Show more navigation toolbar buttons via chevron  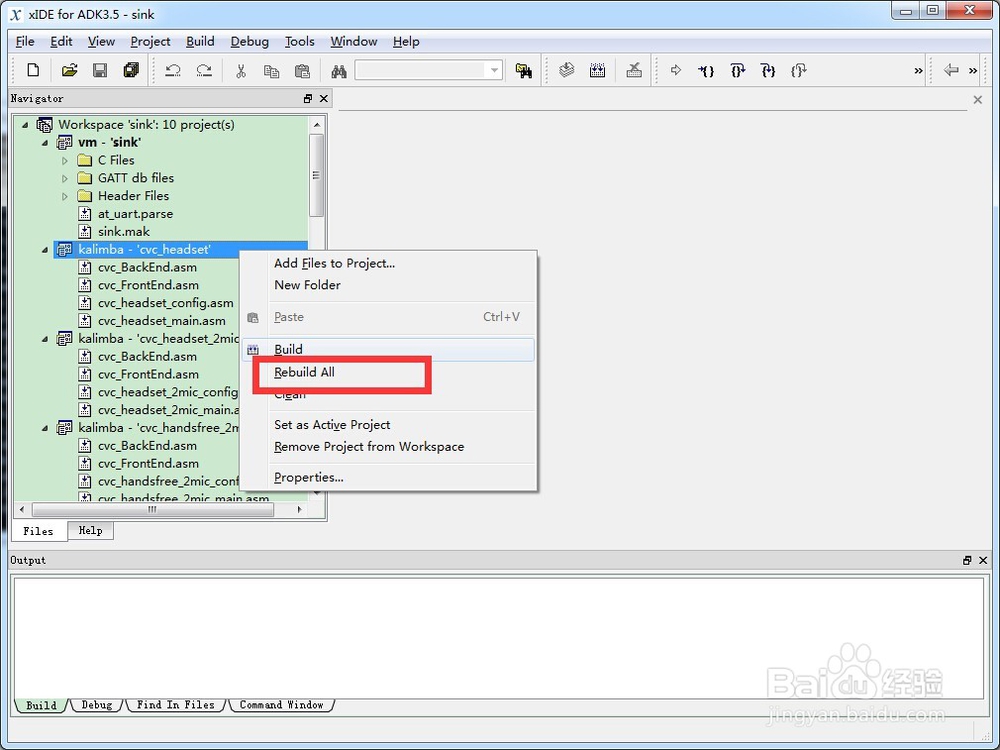973,71
